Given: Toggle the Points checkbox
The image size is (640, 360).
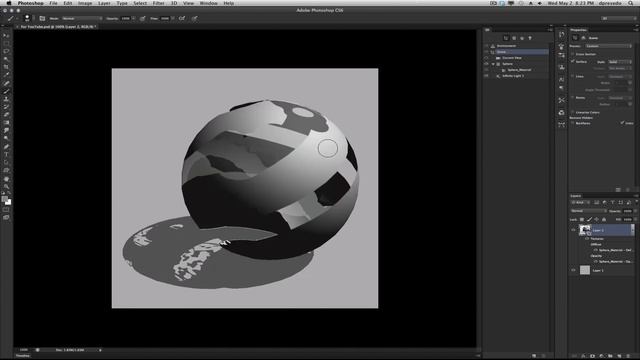Looking at the screenshot, I should tap(573, 98).
